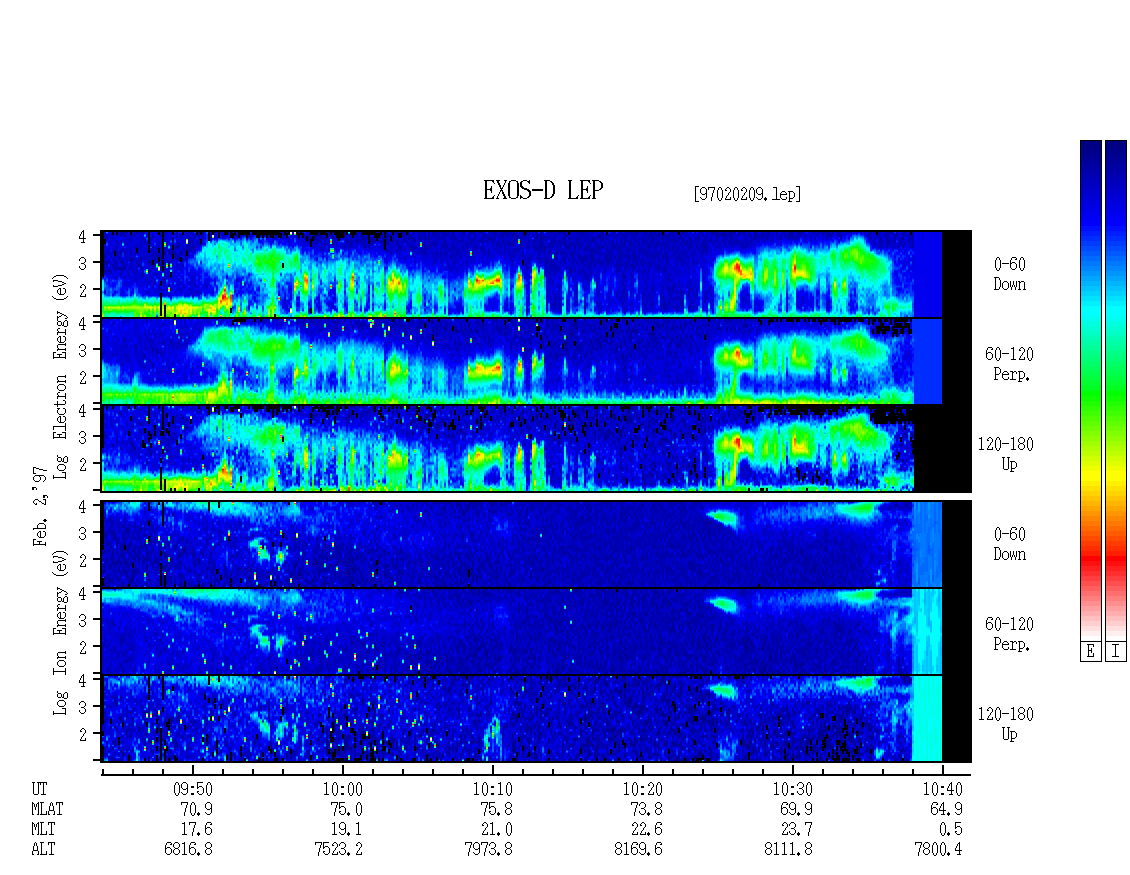Click the MLAT row label
The image size is (1130, 875).
click(47, 809)
